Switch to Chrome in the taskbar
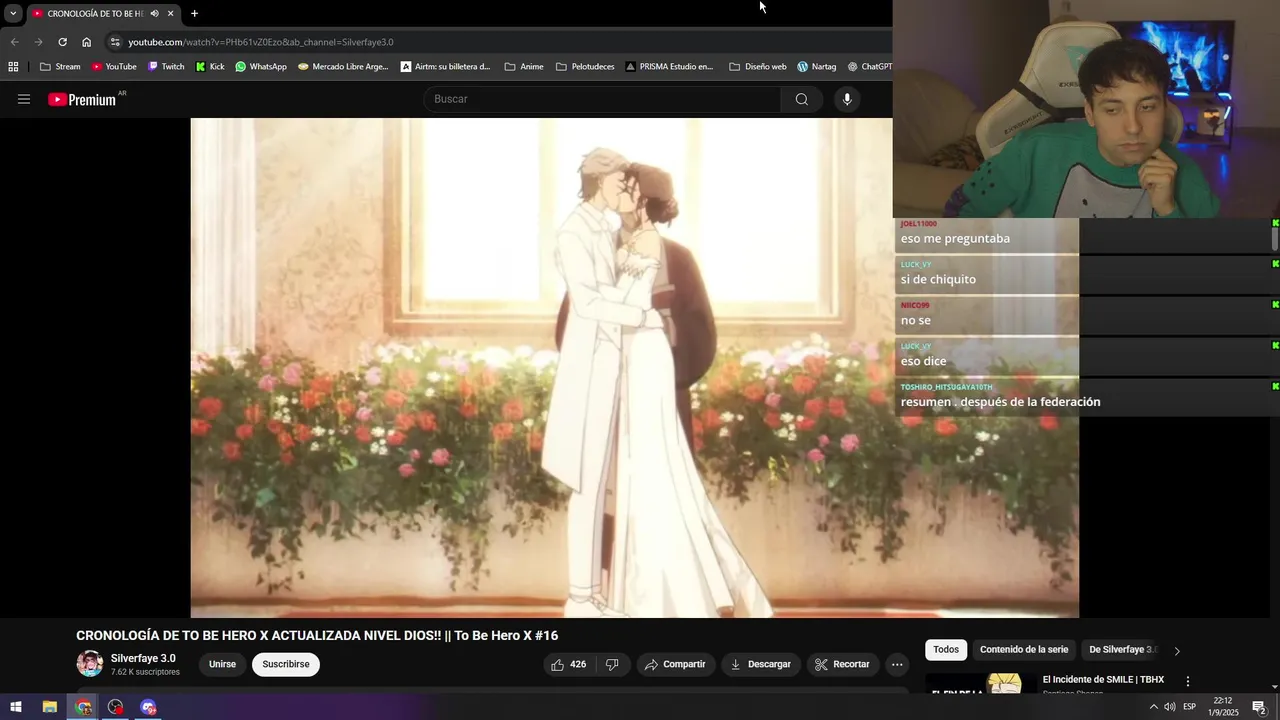Image resolution: width=1280 pixels, height=720 pixels. (x=83, y=707)
